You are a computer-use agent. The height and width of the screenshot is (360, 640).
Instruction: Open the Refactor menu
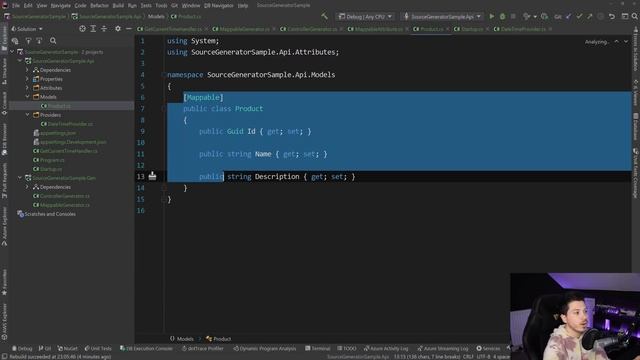[99, 6]
